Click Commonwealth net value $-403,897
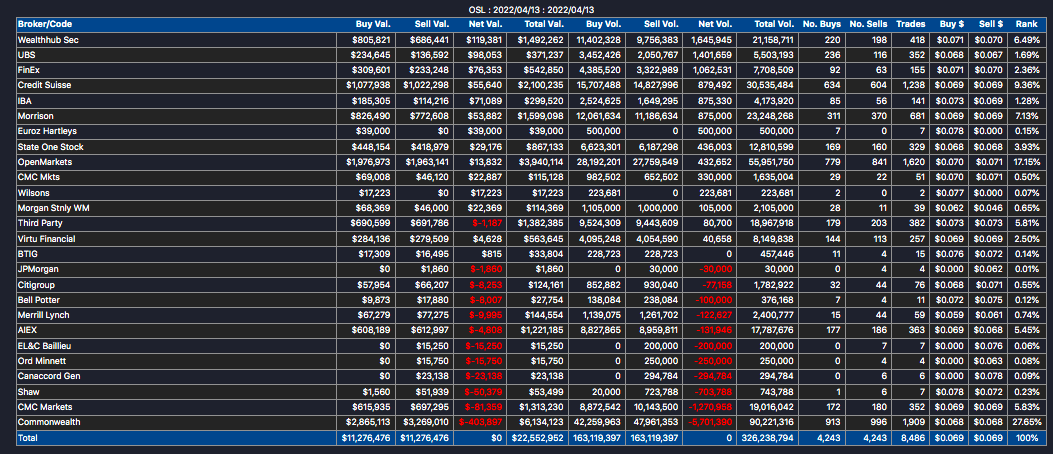This screenshot has height=454, width=1053. click(x=479, y=422)
